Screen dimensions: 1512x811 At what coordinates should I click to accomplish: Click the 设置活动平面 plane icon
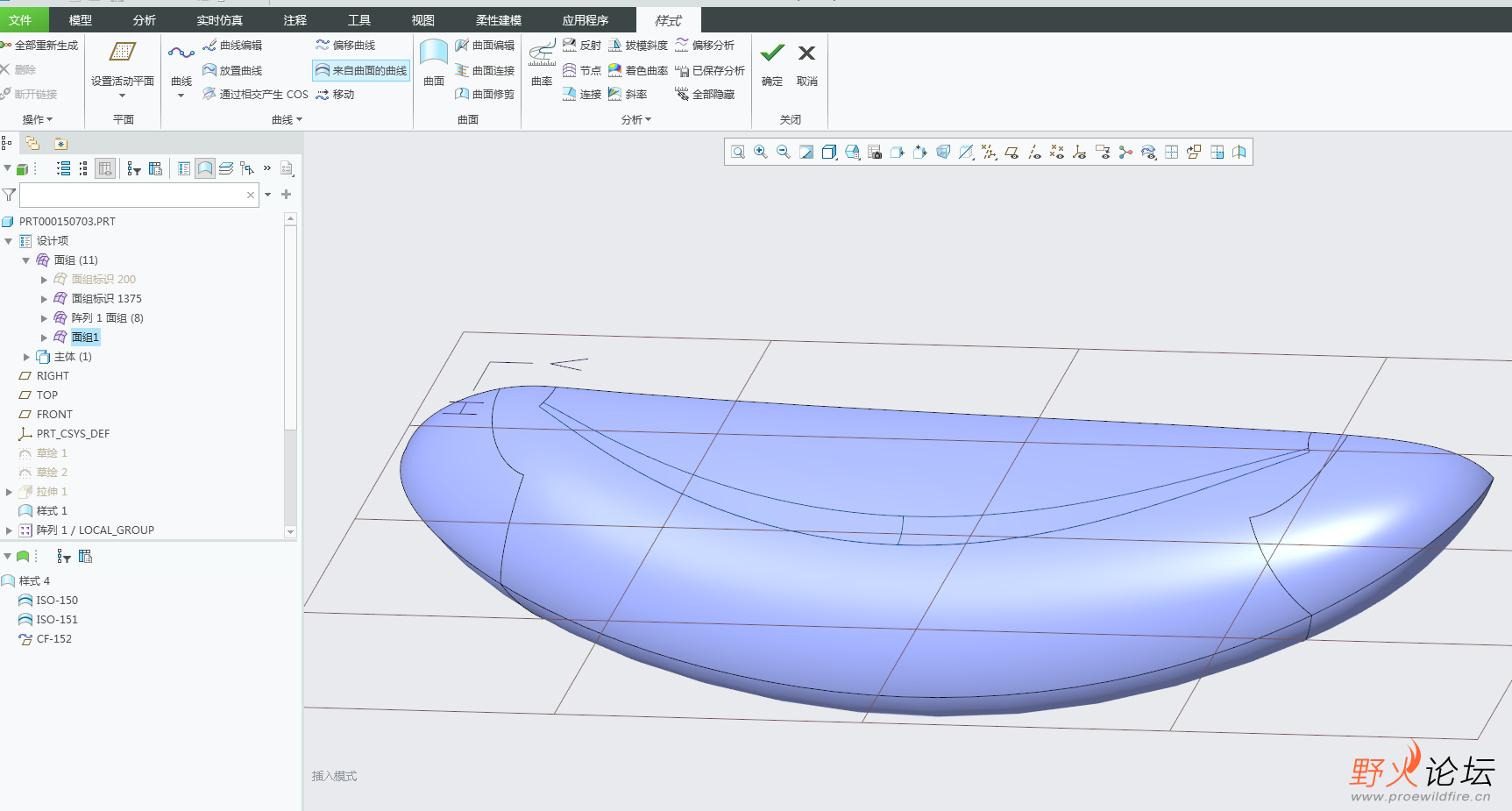[x=122, y=53]
